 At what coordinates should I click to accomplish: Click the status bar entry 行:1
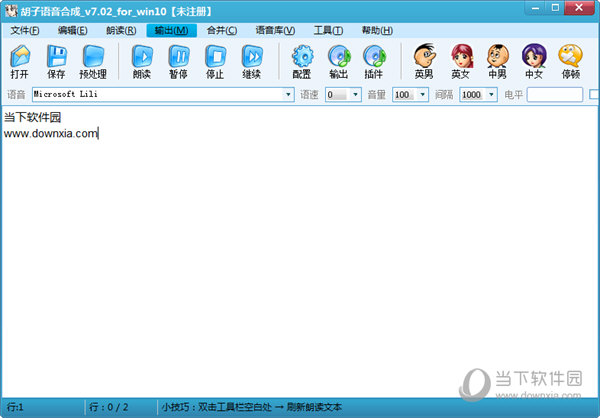click(15, 407)
